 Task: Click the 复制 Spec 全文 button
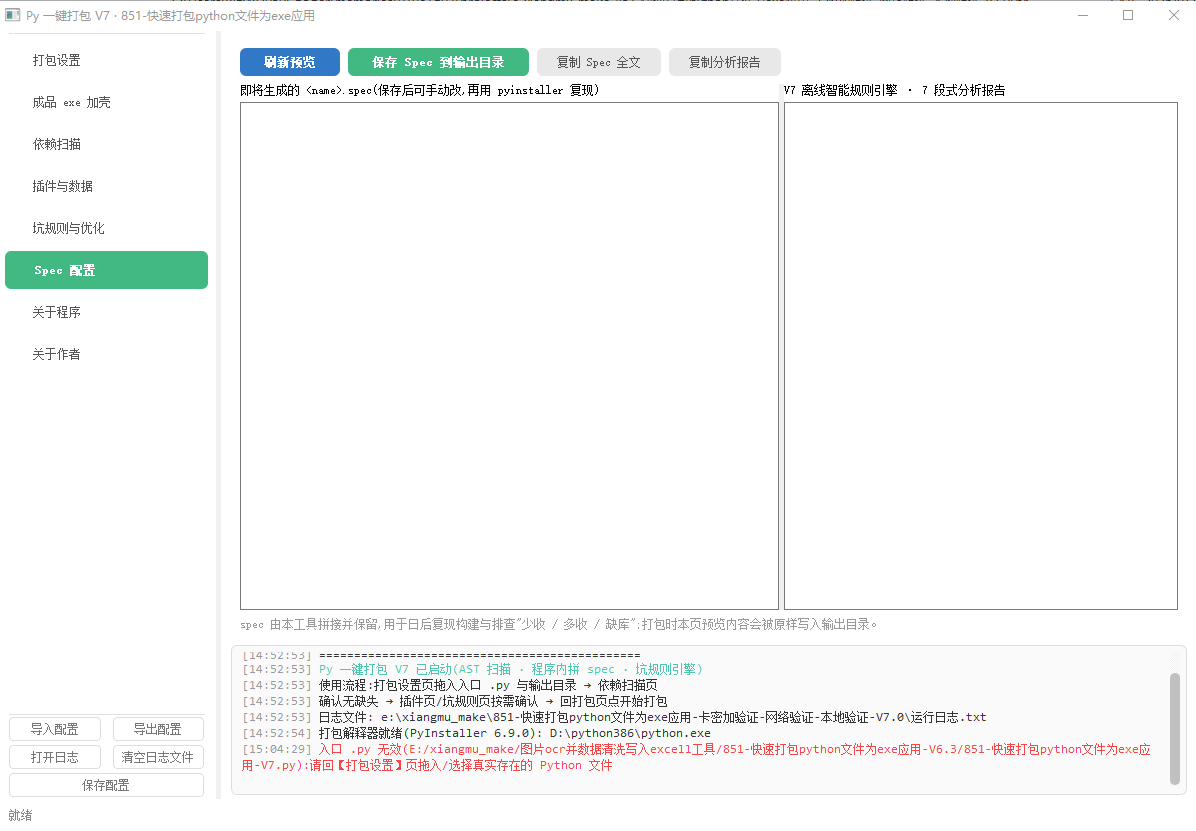pos(599,62)
